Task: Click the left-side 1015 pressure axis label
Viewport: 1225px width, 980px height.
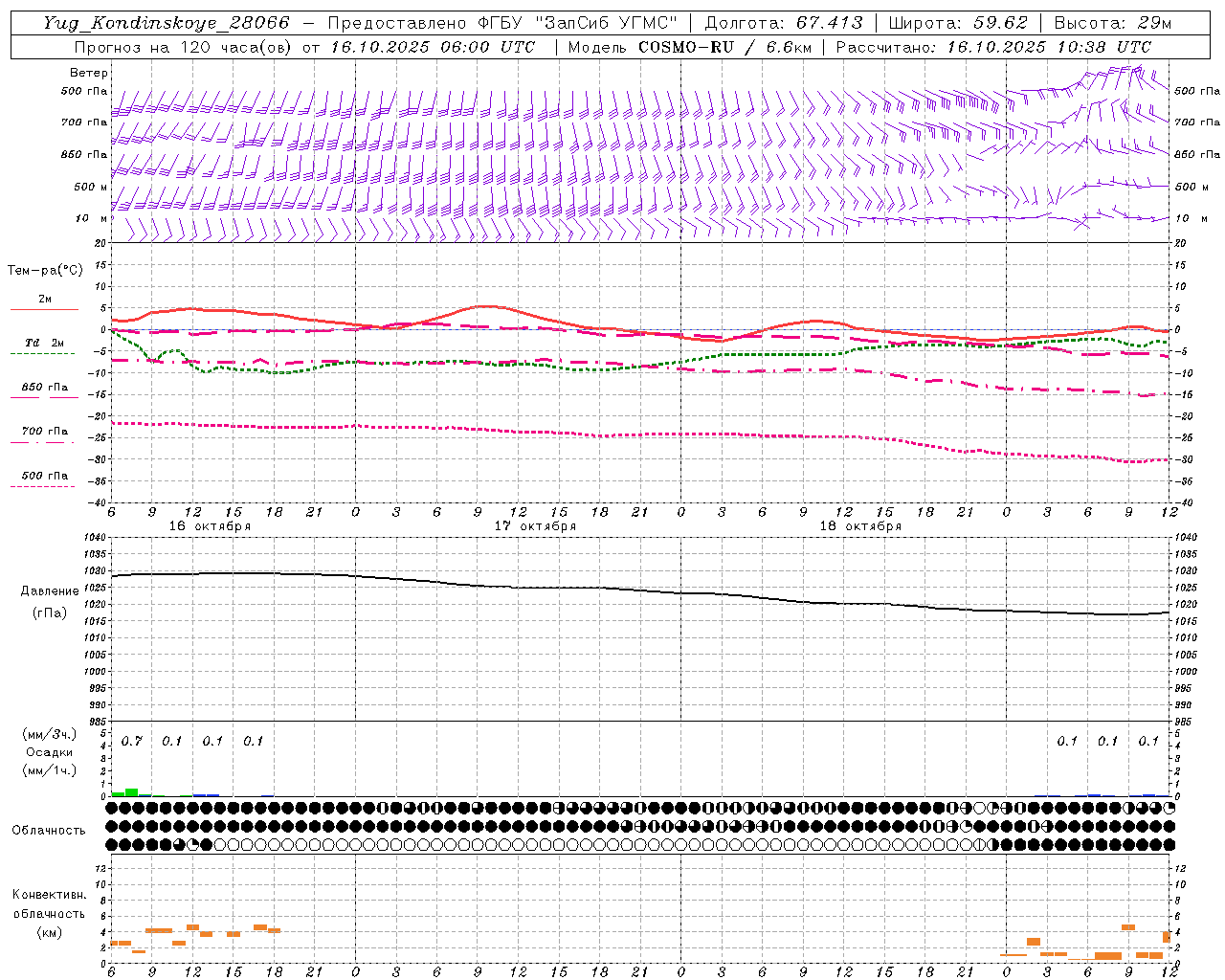Action: [x=94, y=622]
